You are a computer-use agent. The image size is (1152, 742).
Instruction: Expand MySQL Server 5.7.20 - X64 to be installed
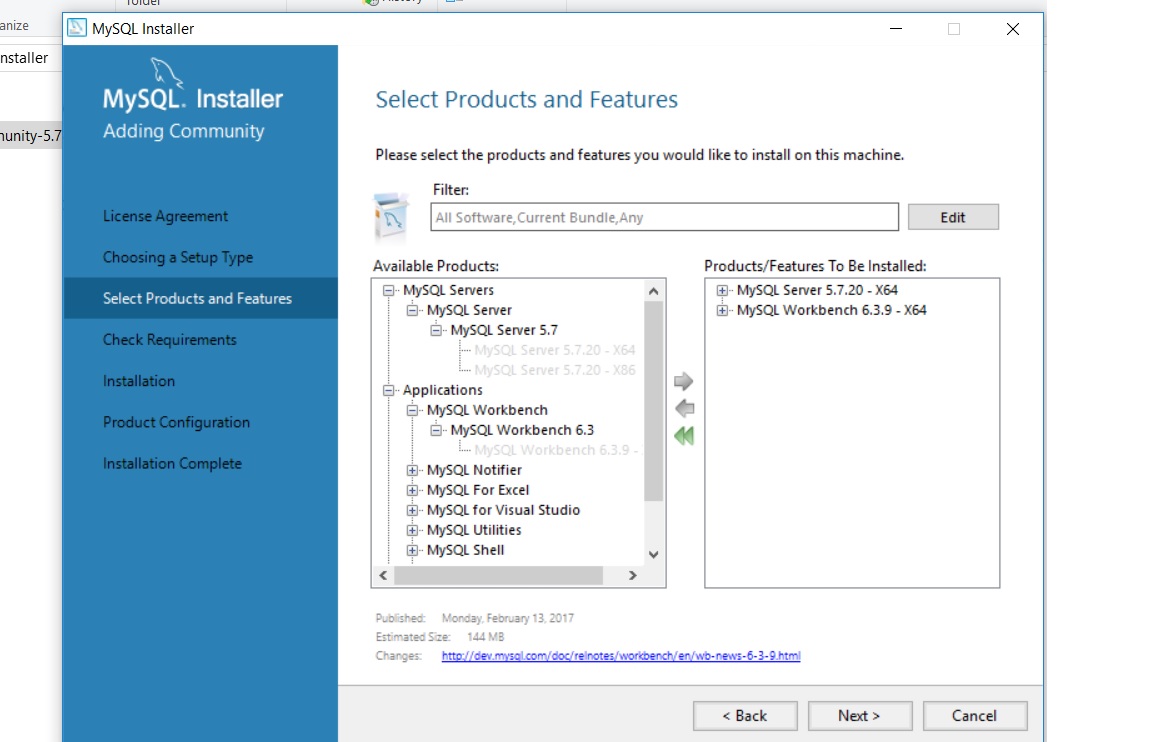click(722, 290)
